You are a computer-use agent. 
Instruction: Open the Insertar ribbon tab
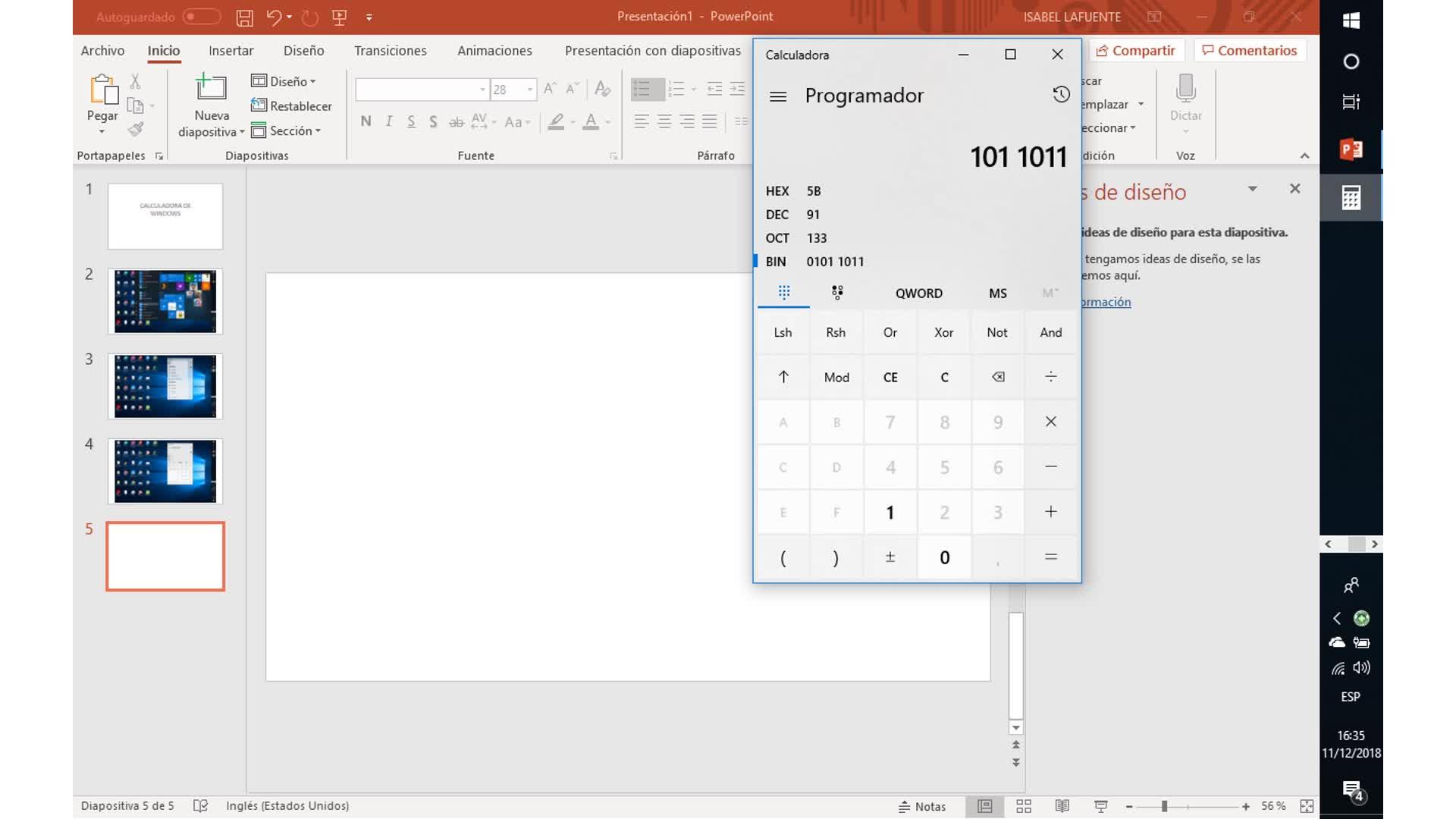[x=231, y=51]
